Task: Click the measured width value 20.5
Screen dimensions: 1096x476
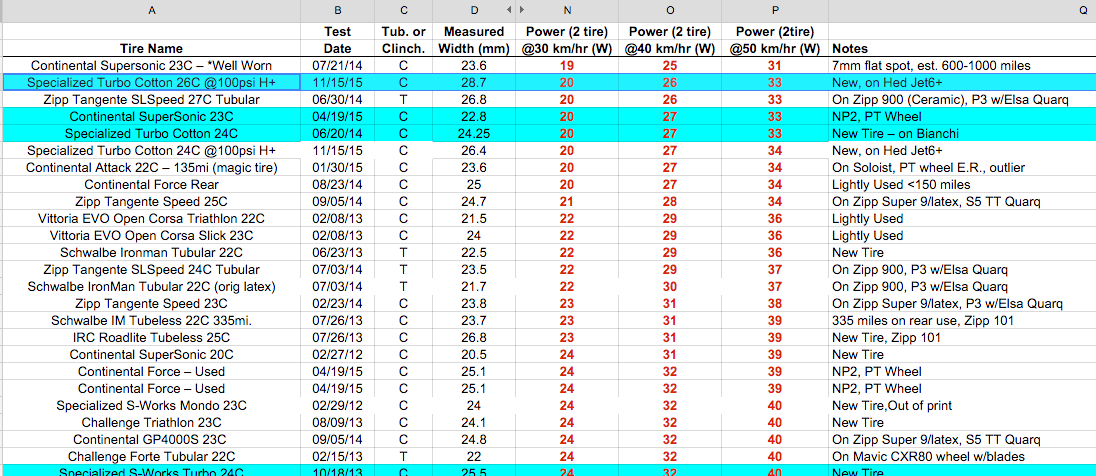Action: 475,354
